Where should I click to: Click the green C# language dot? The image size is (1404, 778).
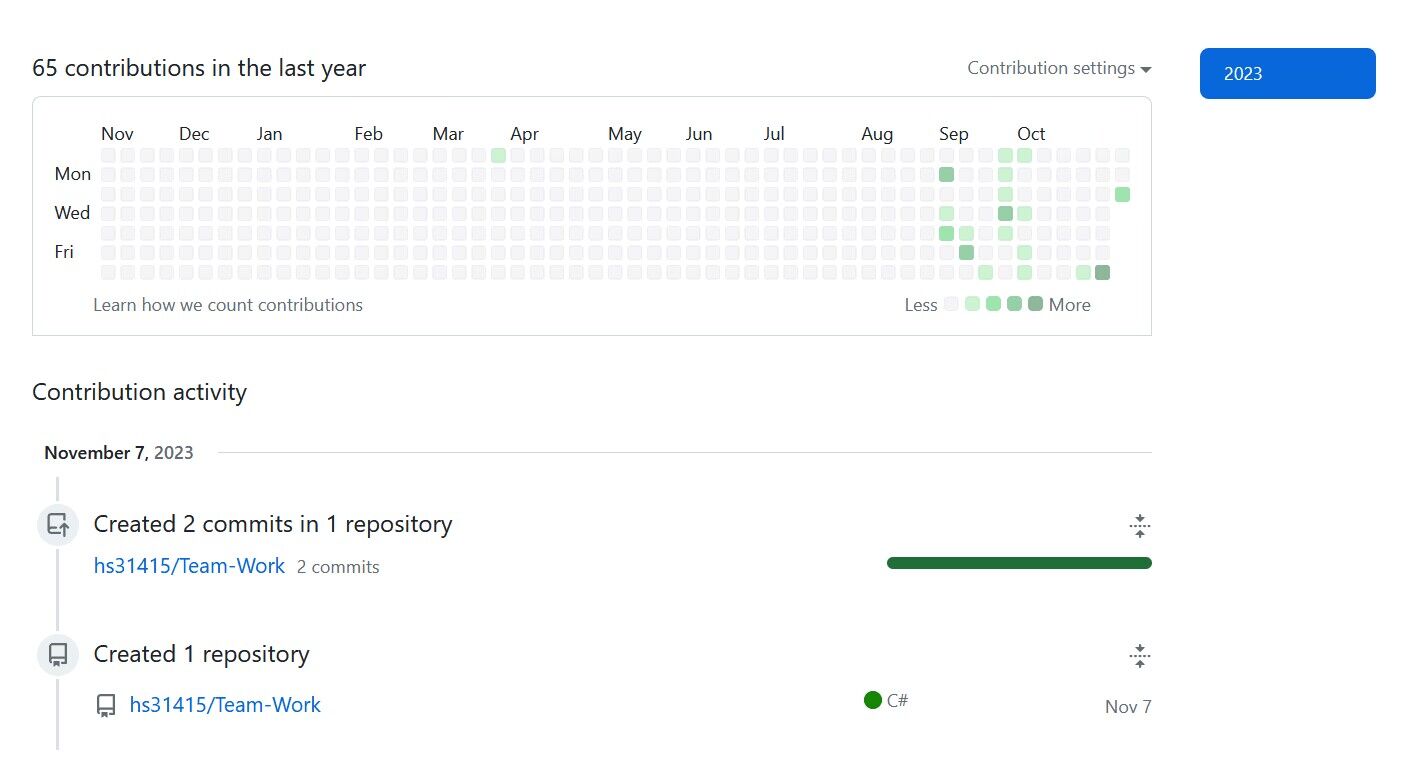873,700
